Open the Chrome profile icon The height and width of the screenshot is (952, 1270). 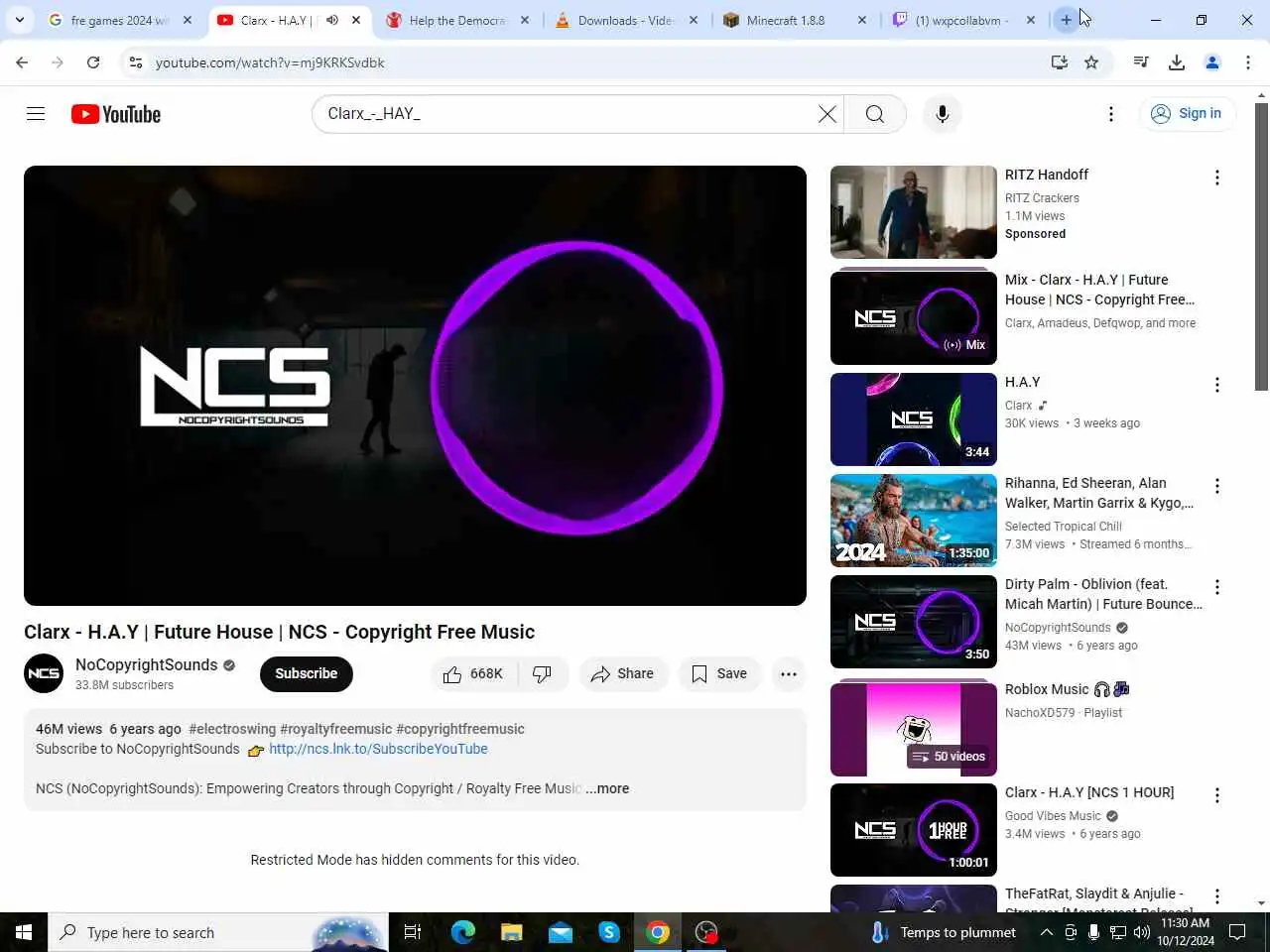point(1212,62)
